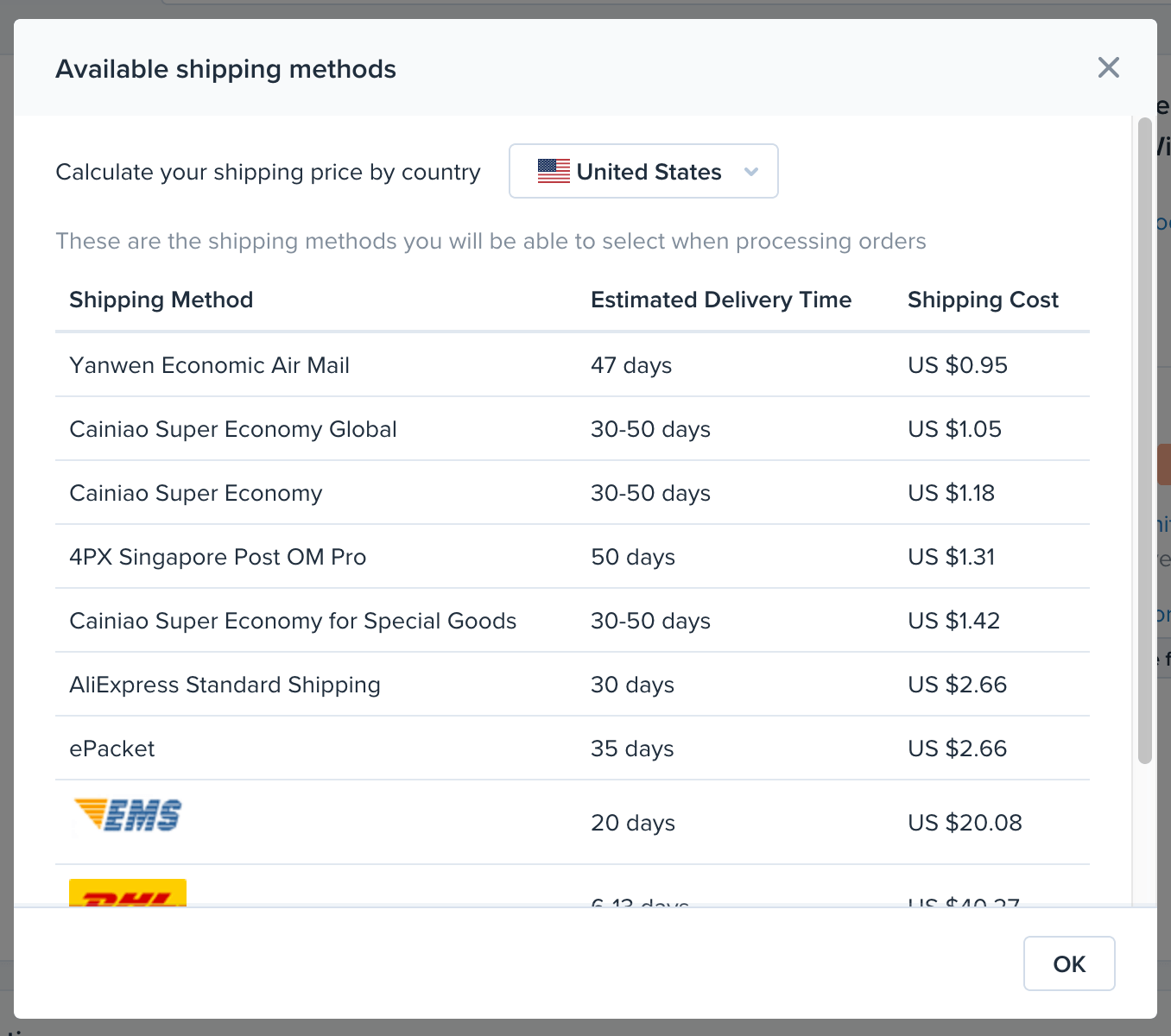The height and width of the screenshot is (1036, 1171).
Task: Select the ePacket shipping row
Action: (x=112, y=749)
